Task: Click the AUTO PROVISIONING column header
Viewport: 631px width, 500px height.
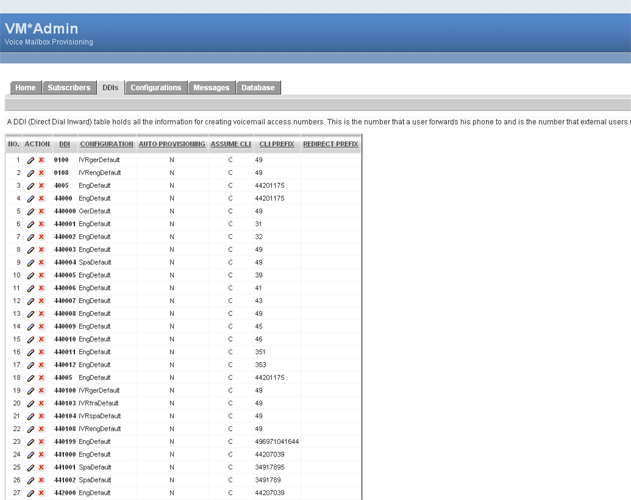Action: 172,145
